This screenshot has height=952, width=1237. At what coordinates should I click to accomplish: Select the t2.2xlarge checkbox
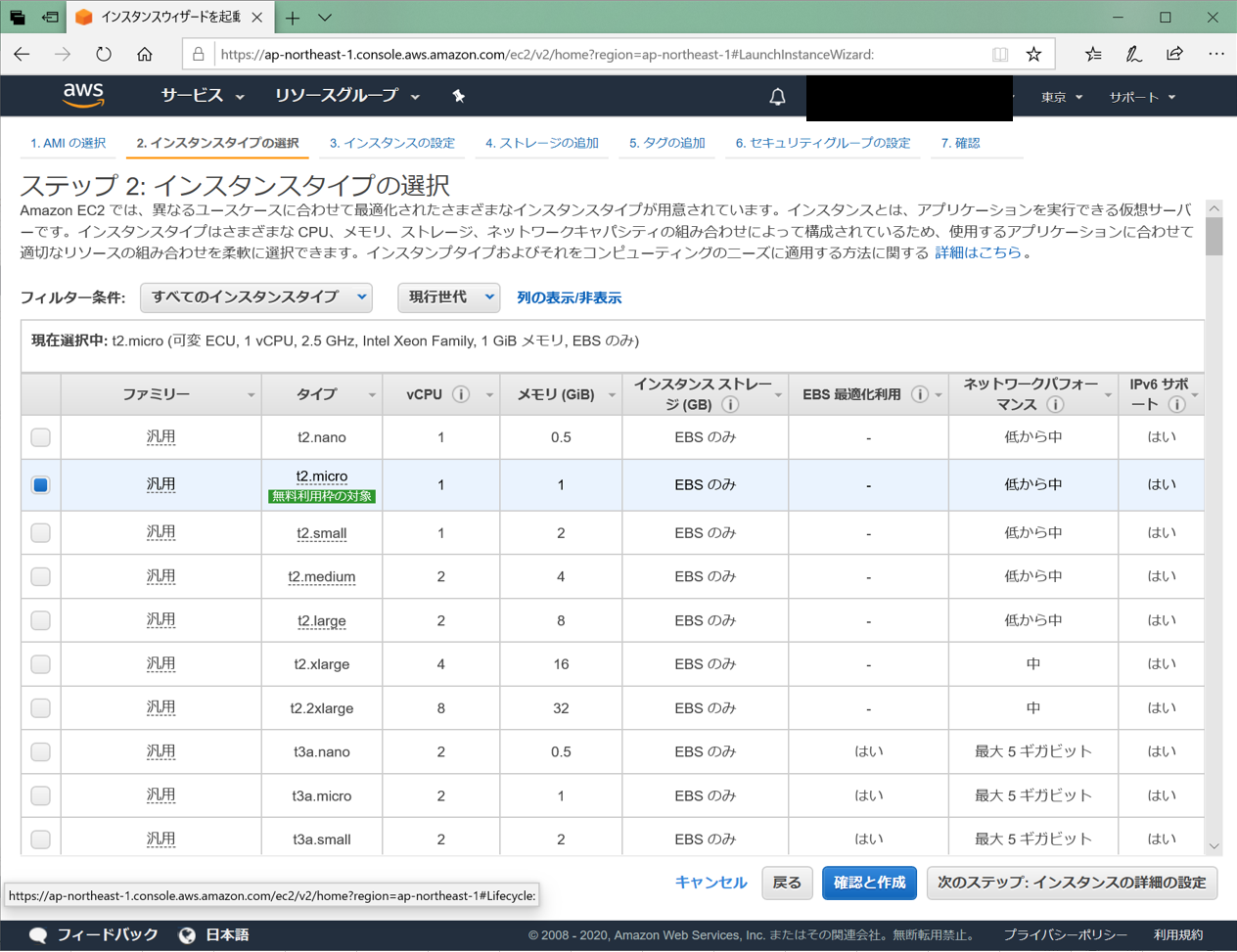pyautogui.click(x=40, y=708)
